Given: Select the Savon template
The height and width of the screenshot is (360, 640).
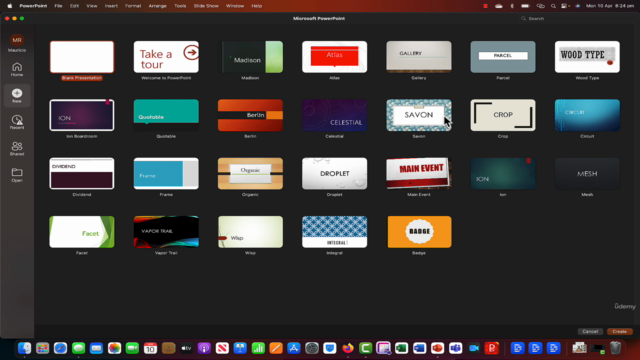Looking at the screenshot, I should coord(419,115).
